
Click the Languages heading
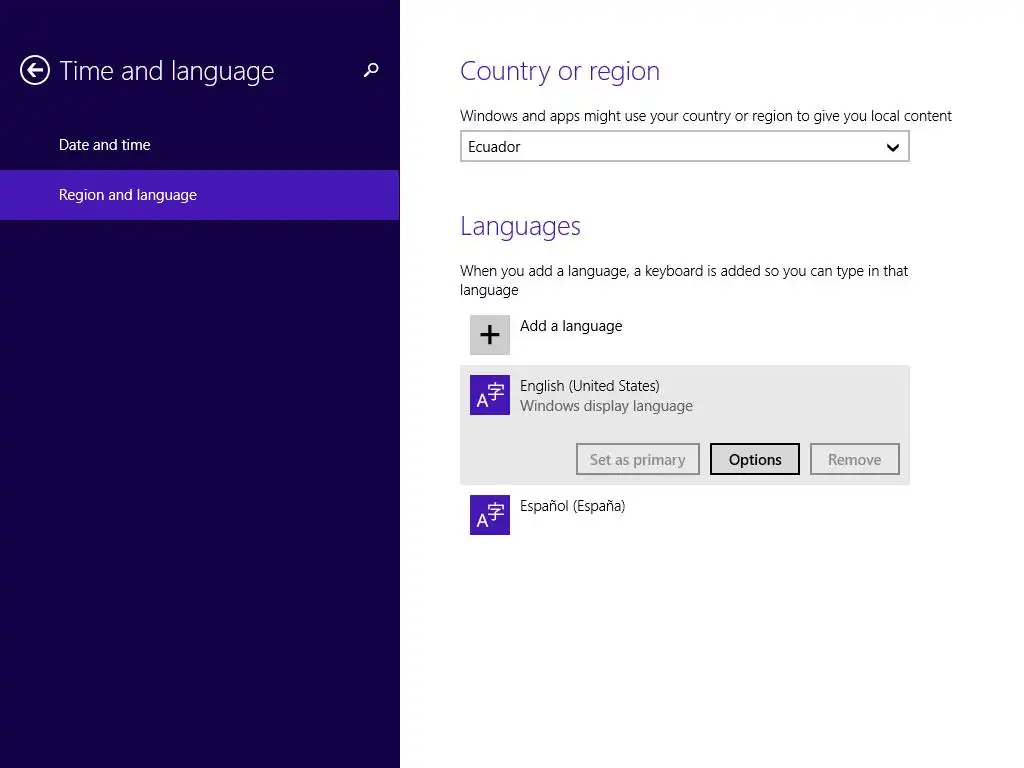point(520,227)
